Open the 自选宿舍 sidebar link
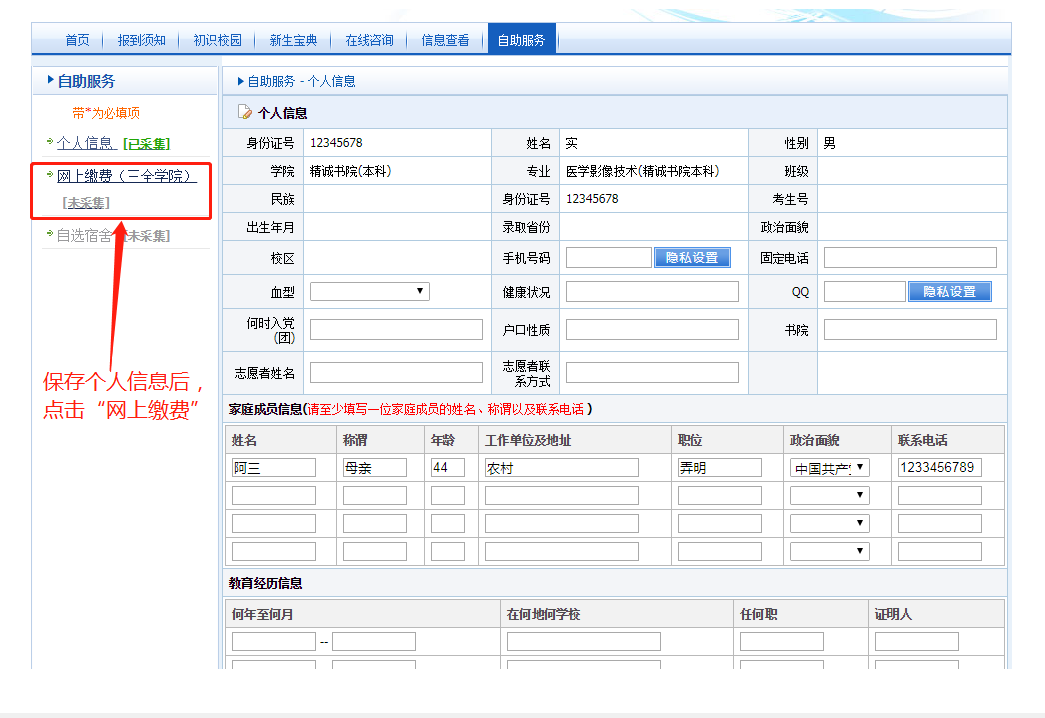 (x=84, y=236)
